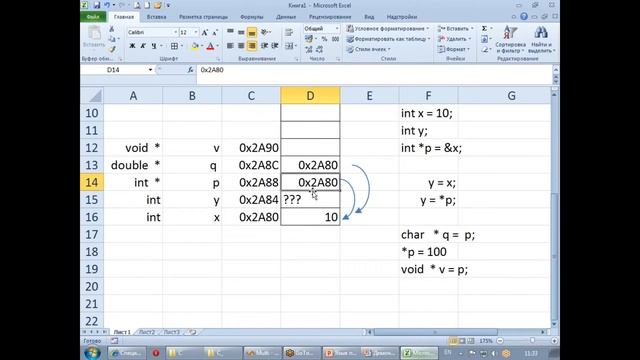Click the increase decimal icon
This screenshot has height=360, width=640.
click(x=309, y=49)
